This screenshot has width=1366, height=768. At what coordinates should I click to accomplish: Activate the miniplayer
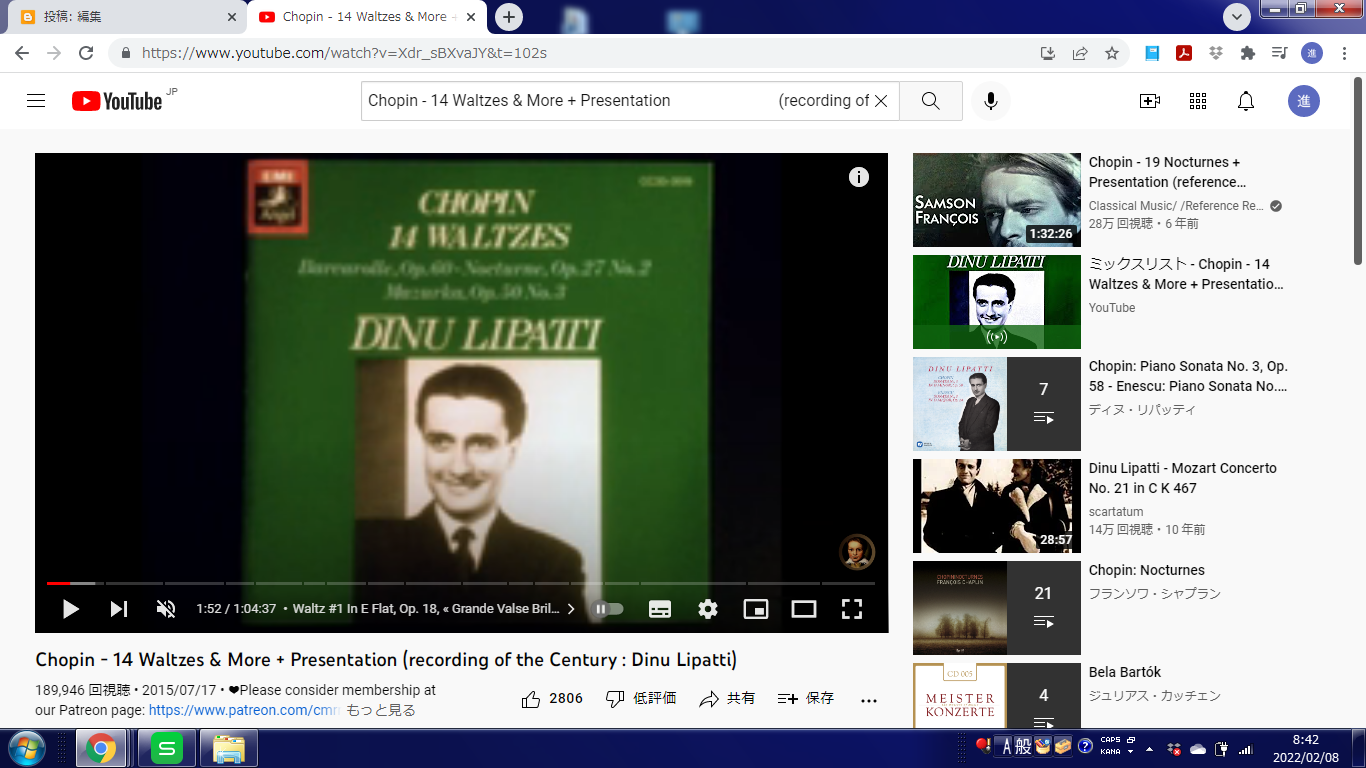tap(756, 608)
